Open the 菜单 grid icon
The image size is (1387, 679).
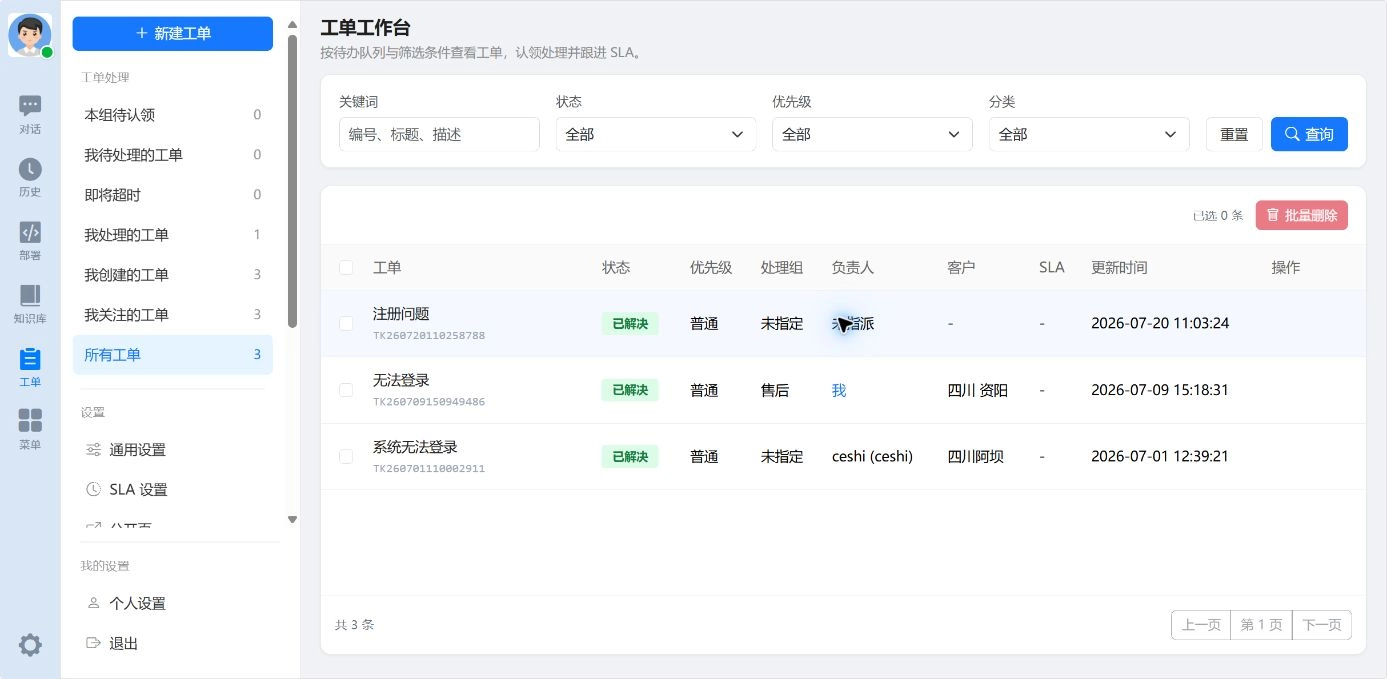coord(30,421)
